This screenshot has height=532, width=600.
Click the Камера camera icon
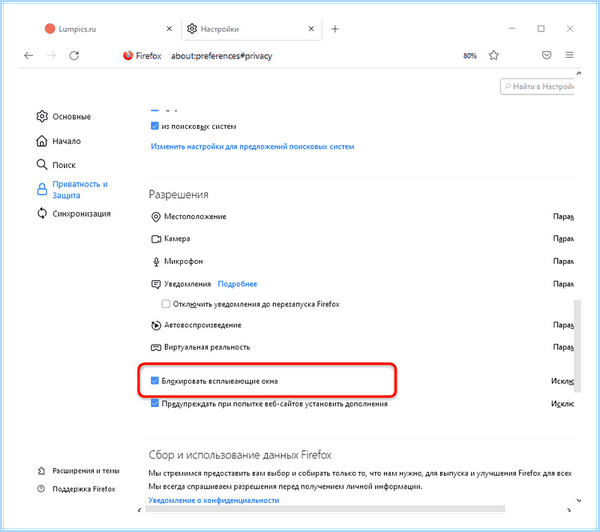click(x=156, y=239)
